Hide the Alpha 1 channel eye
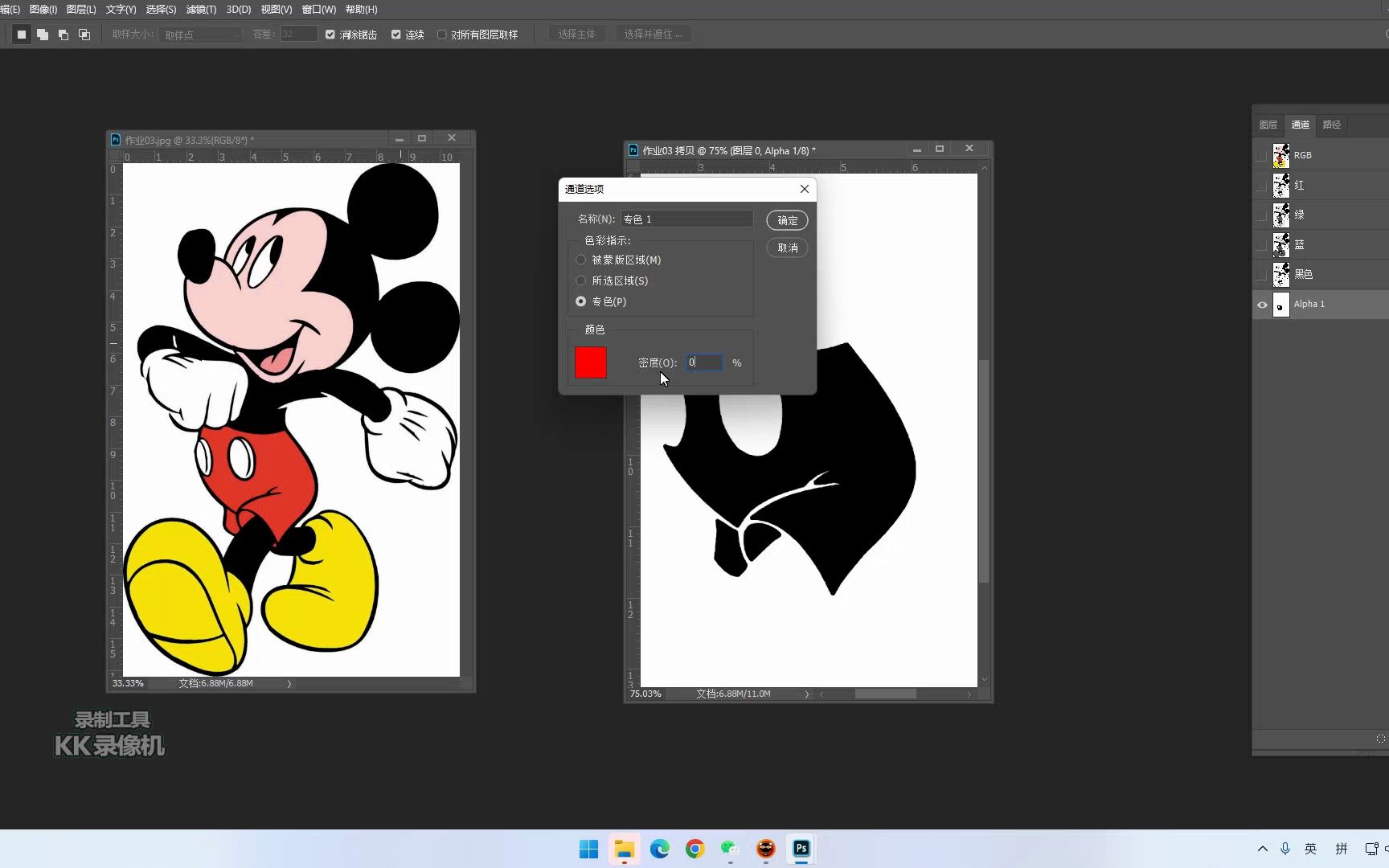This screenshot has width=1389, height=868. [x=1262, y=305]
